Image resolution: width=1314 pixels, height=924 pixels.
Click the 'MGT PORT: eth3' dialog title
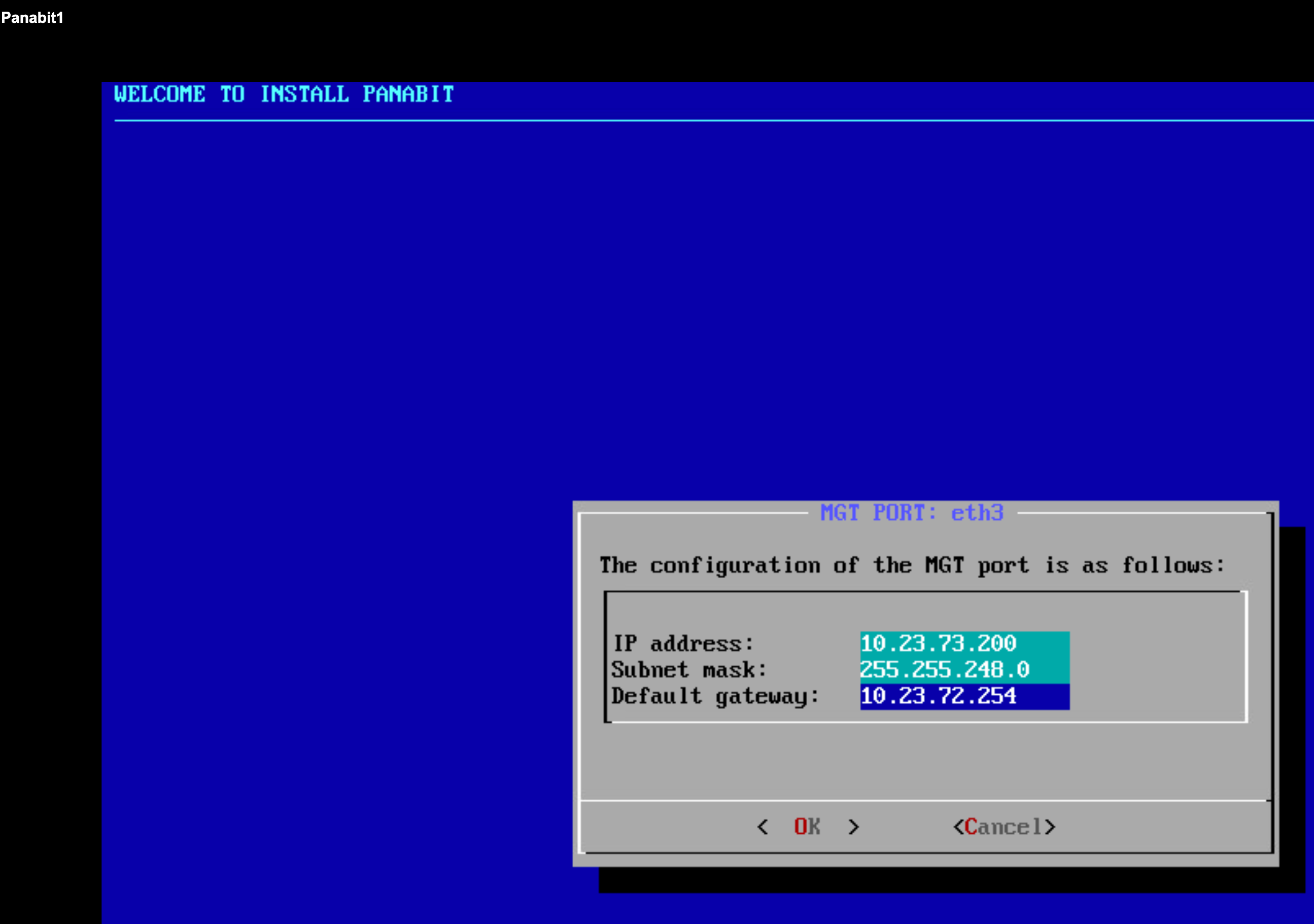[912, 513]
